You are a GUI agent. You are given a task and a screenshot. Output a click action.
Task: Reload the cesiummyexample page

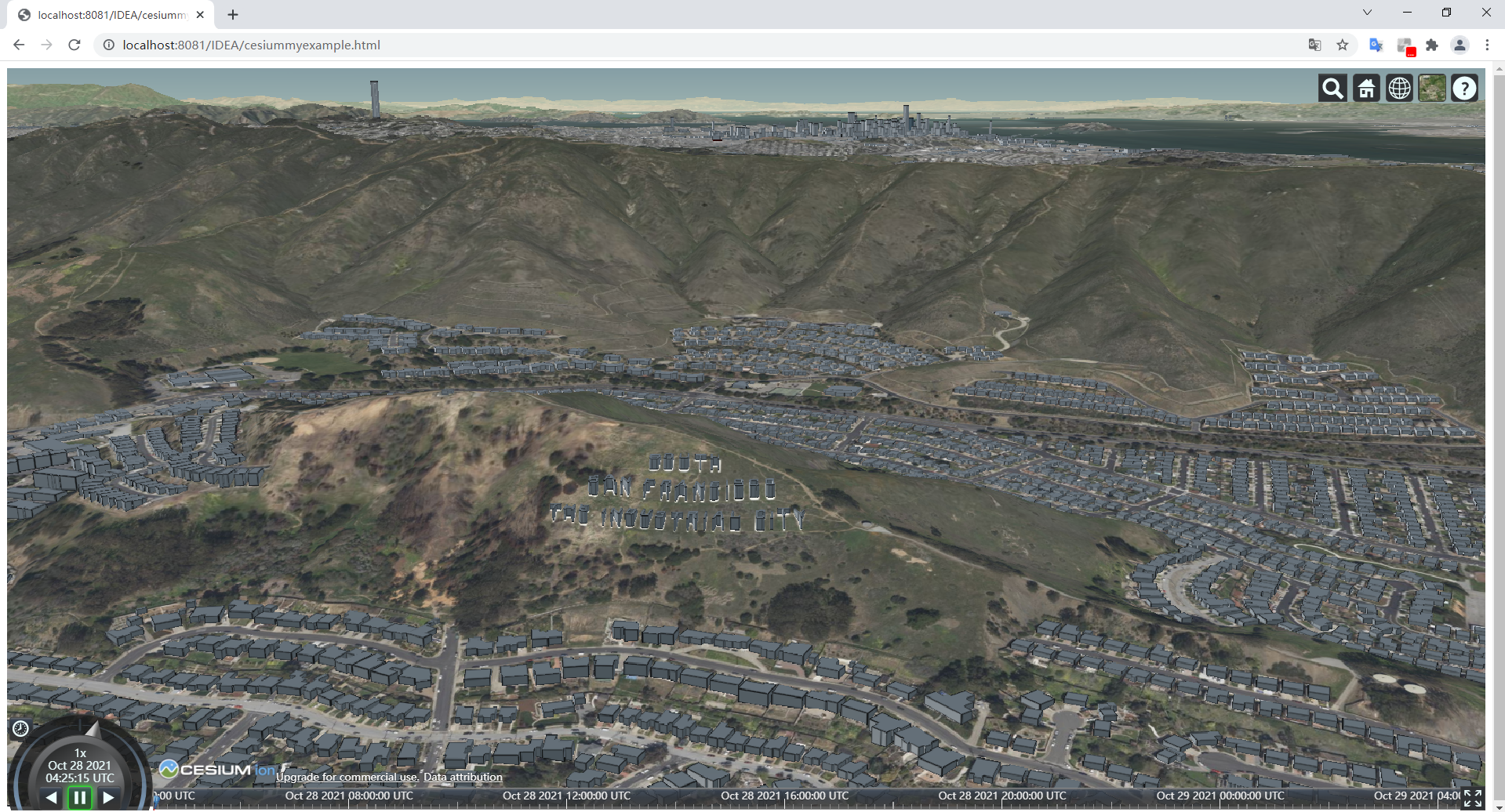click(x=75, y=45)
